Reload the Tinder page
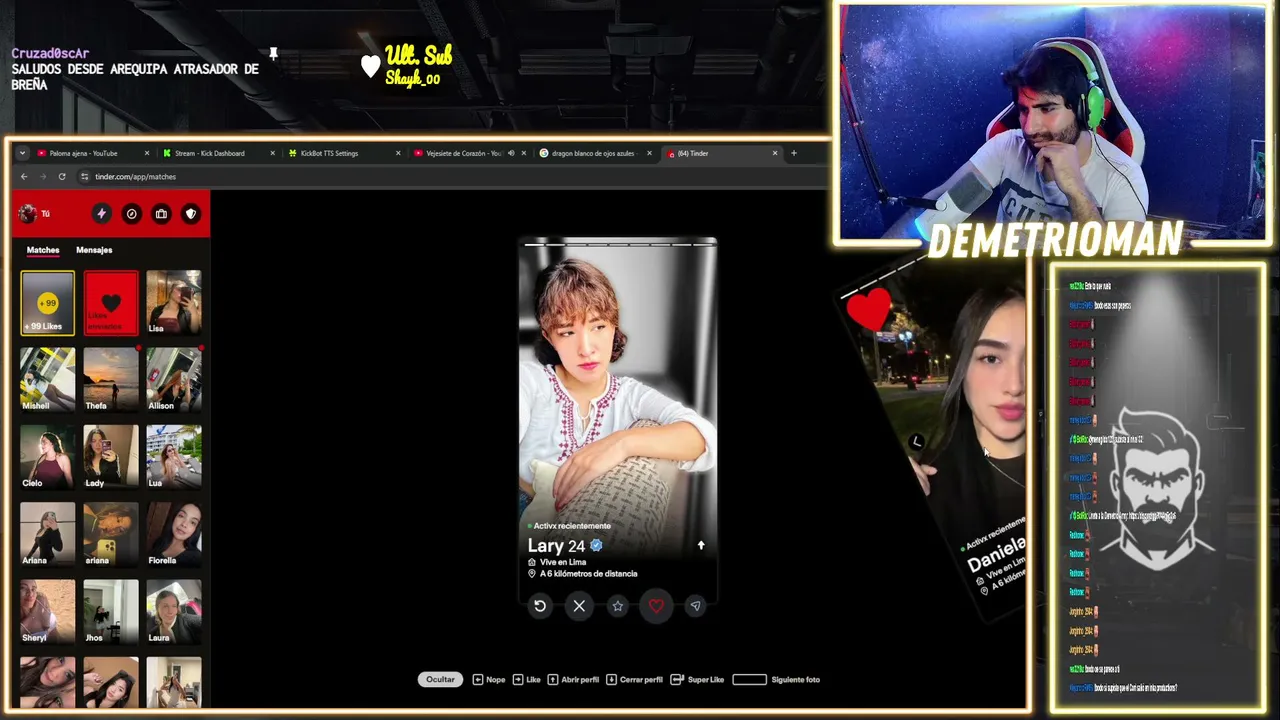This screenshot has height=720, width=1280. (x=62, y=177)
